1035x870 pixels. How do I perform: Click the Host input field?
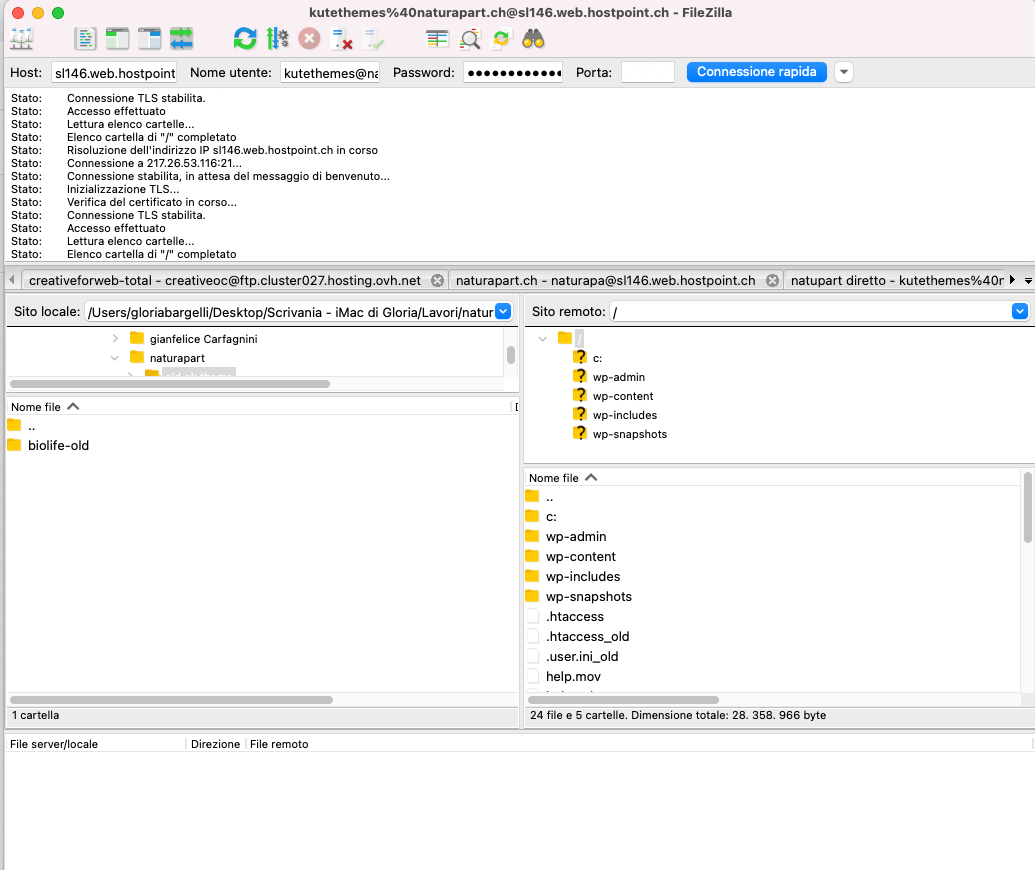[114, 73]
